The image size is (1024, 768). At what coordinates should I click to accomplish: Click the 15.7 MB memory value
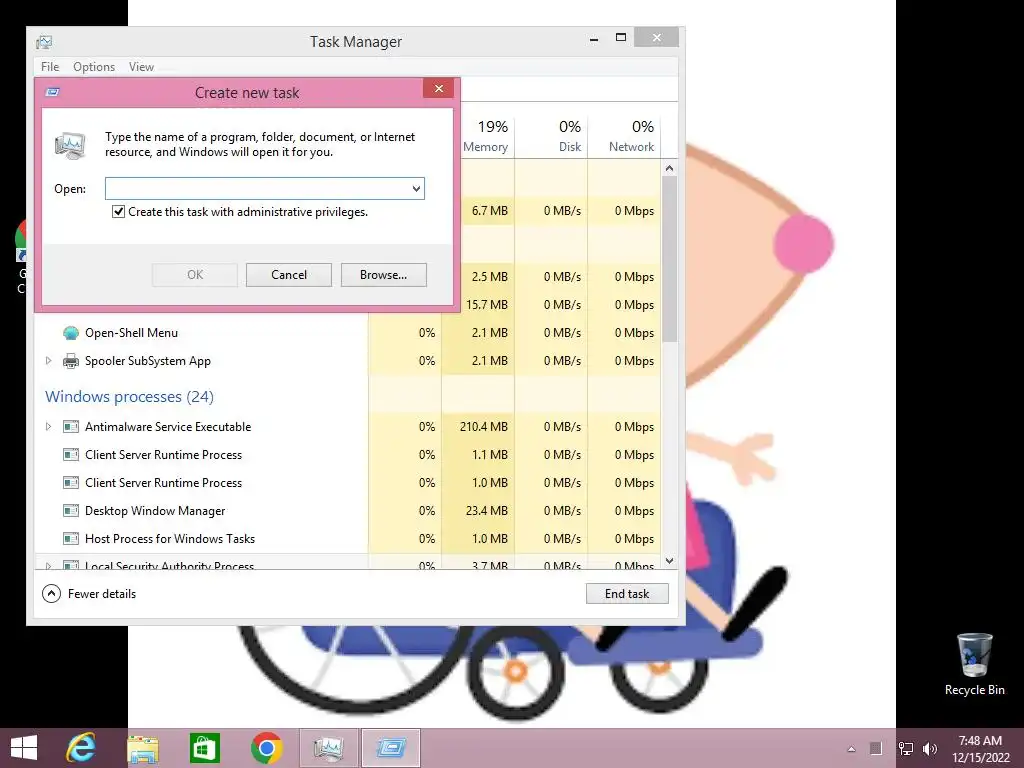coord(487,305)
